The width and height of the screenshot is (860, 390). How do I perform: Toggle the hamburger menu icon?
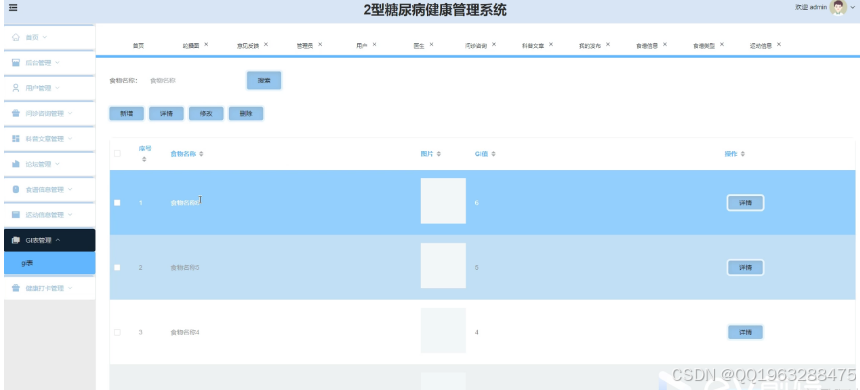tap(13, 8)
